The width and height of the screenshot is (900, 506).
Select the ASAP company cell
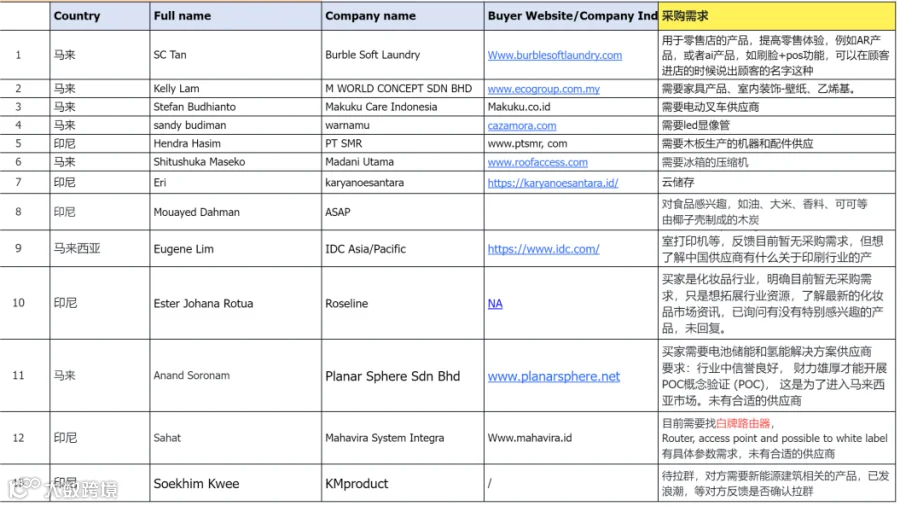click(x=403, y=212)
